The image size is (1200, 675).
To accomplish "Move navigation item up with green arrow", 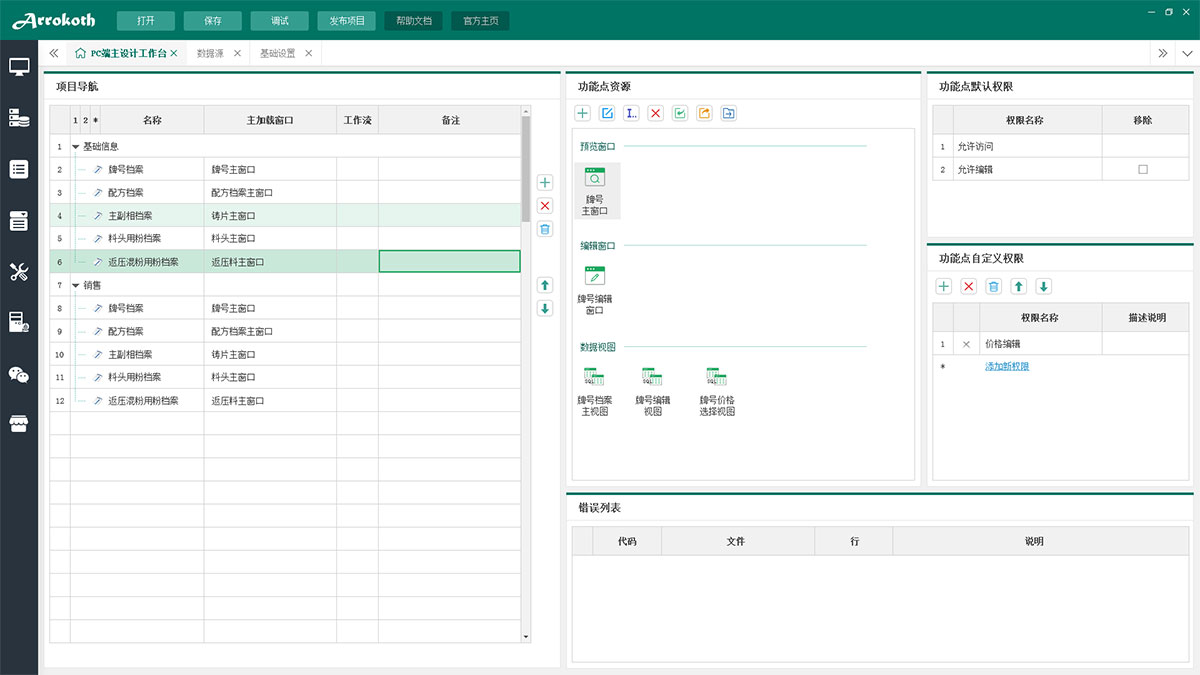I will (x=545, y=285).
